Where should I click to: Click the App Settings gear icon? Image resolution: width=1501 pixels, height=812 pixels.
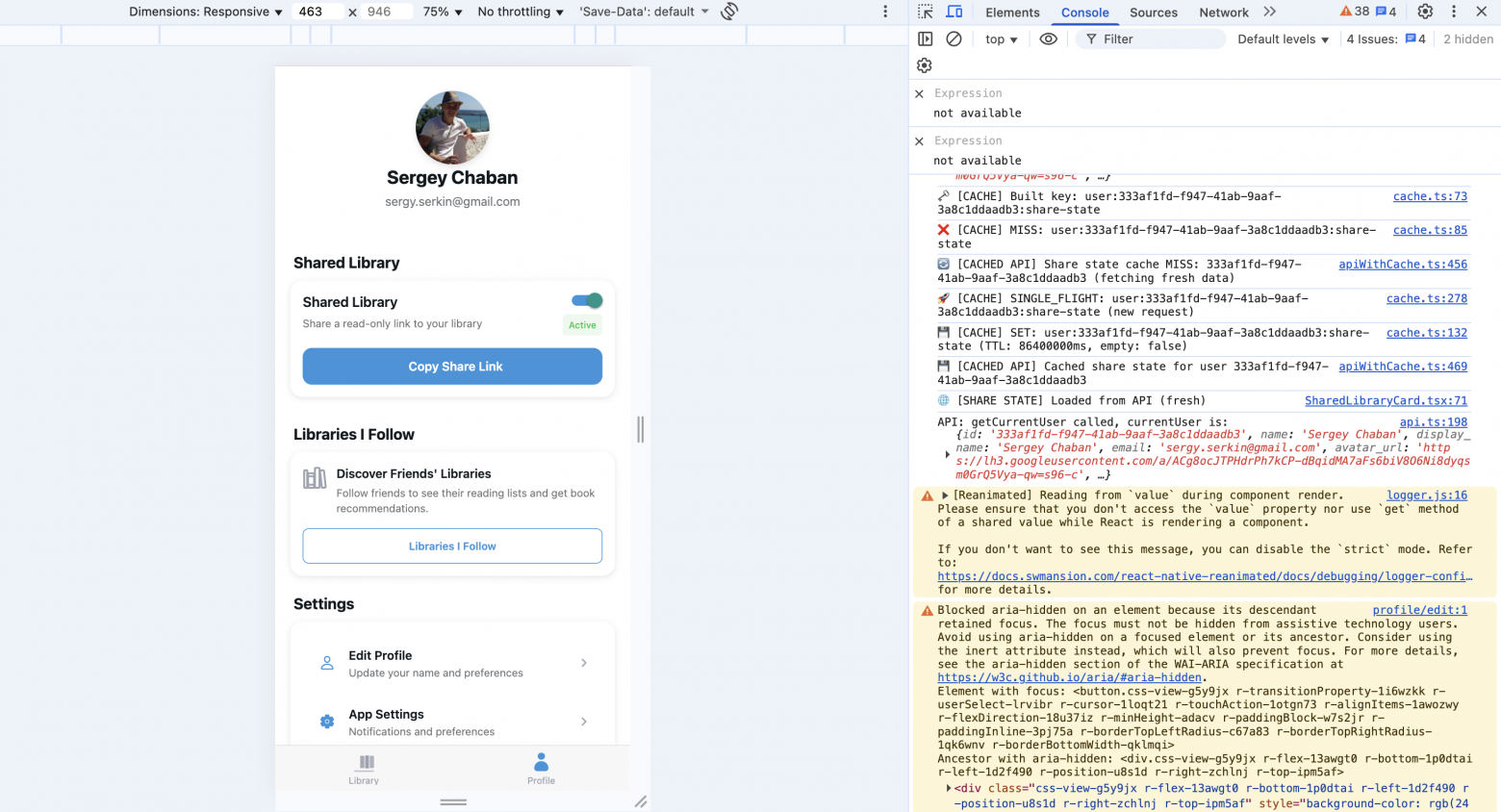point(327,722)
